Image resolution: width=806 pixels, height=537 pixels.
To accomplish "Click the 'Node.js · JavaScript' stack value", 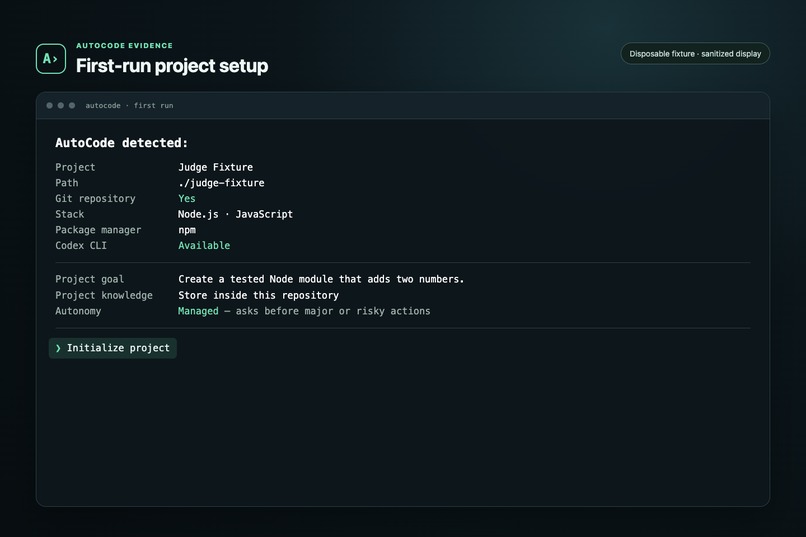I will tap(235, 214).
